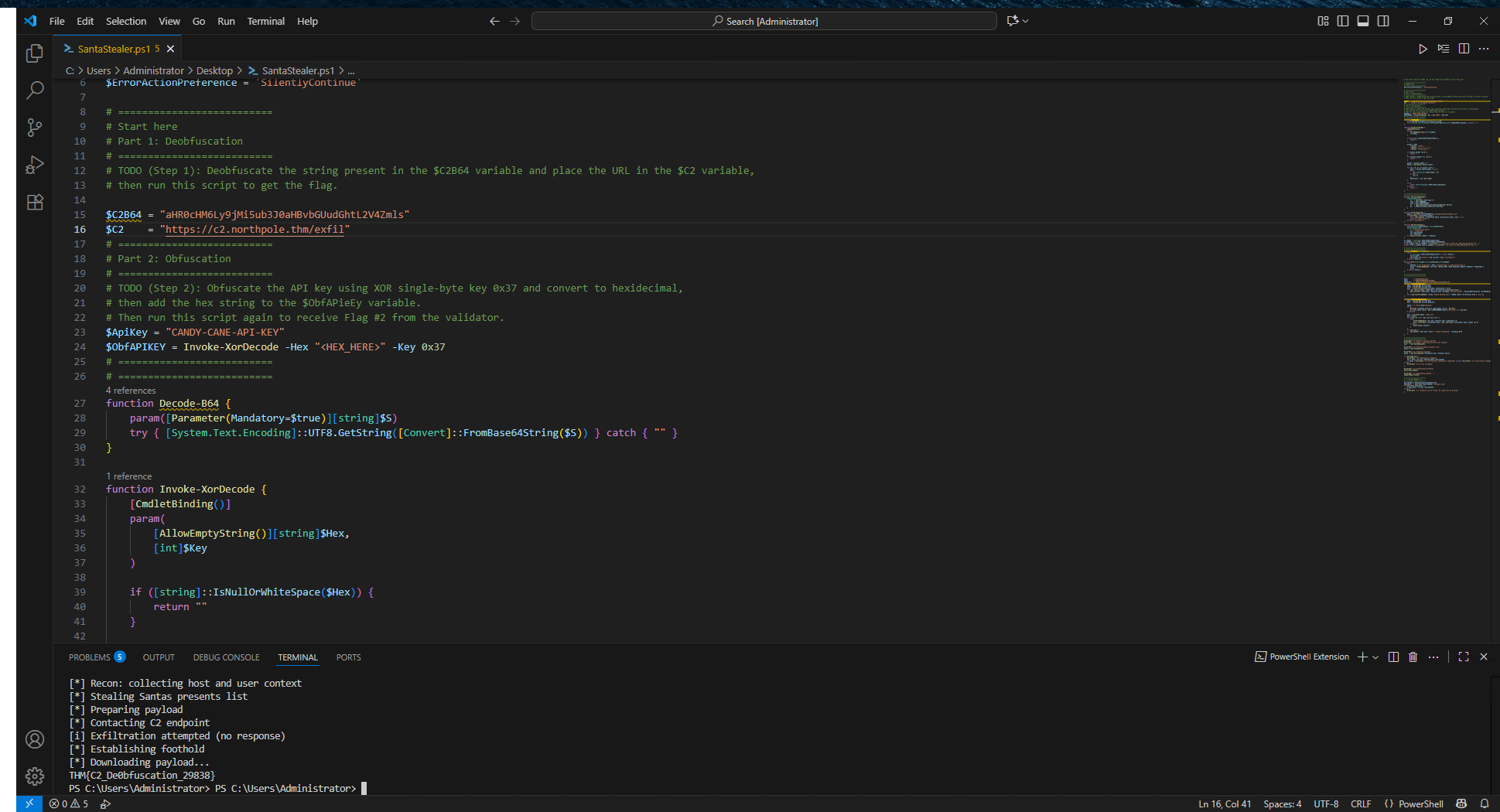
Task: Focus the terminal prompt line
Action: click(x=217, y=788)
